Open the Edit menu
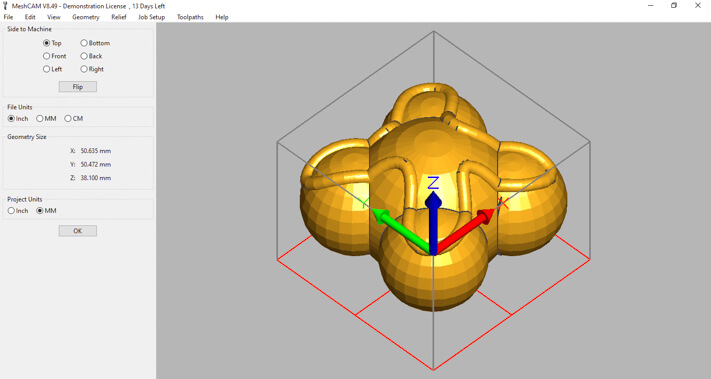This screenshot has height=379, width=711. pyautogui.click(x=30, y=17)
